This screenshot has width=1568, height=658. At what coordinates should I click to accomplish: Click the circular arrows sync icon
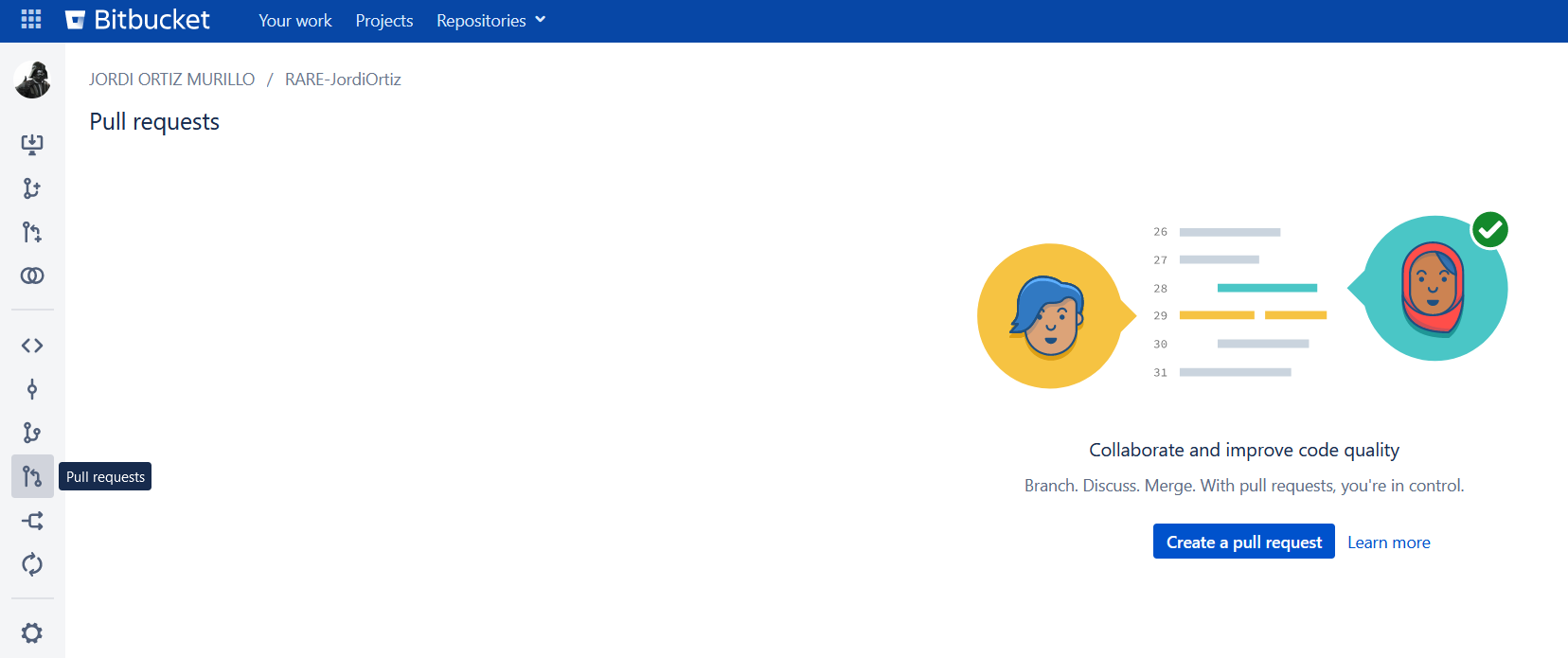pyautogui.click(x=32, y=564)
